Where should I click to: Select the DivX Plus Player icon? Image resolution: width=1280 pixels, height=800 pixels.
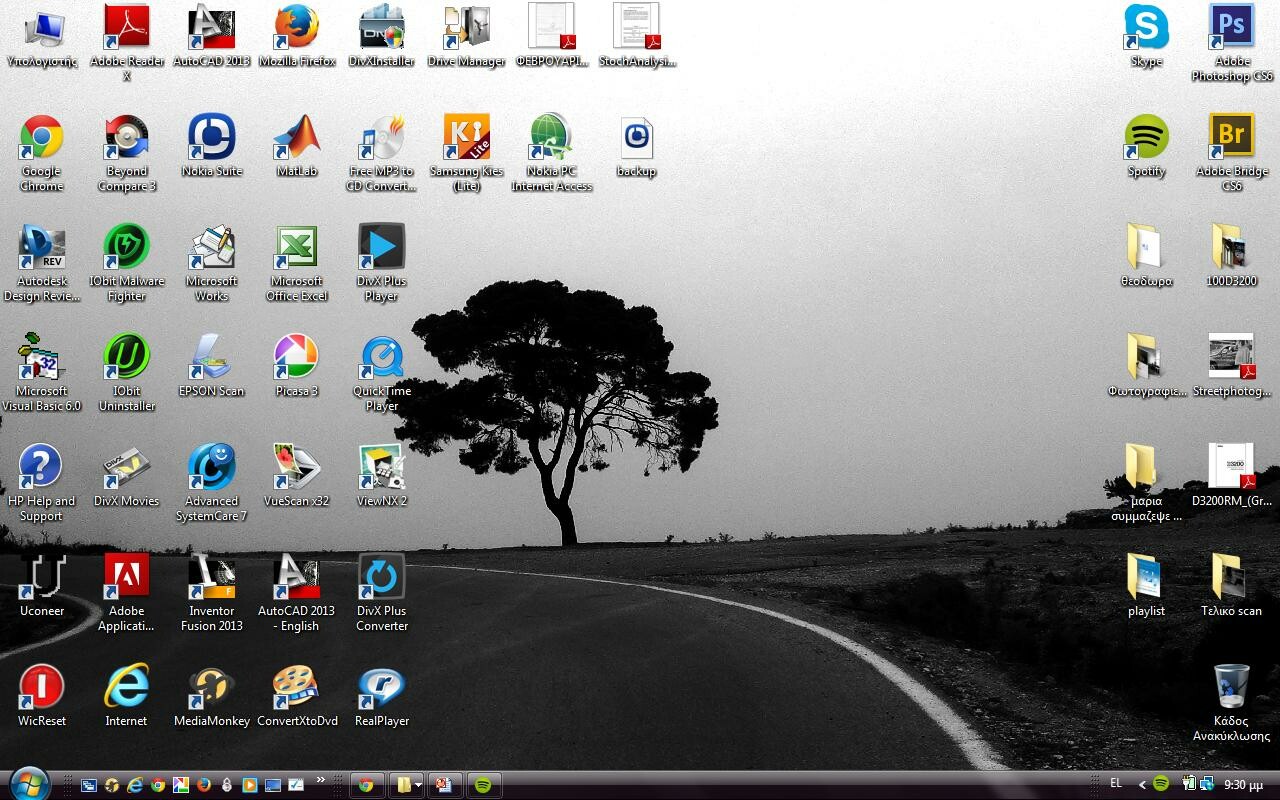point(382,248)
